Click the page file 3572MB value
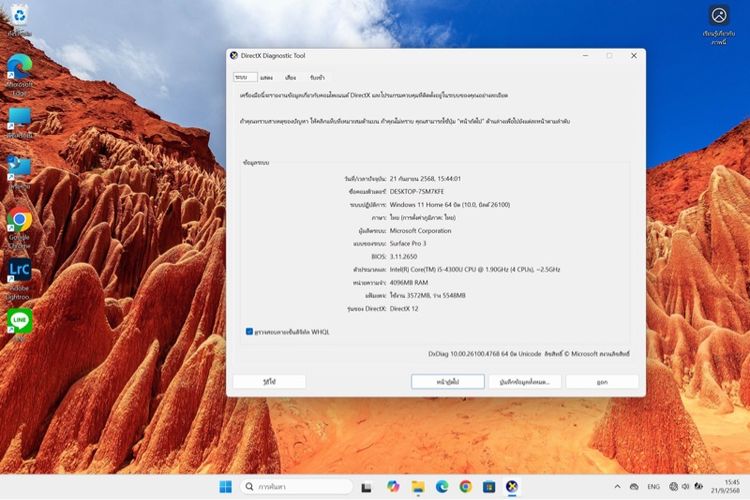This screenshot has height=500, width=750. tap(428, 296)
